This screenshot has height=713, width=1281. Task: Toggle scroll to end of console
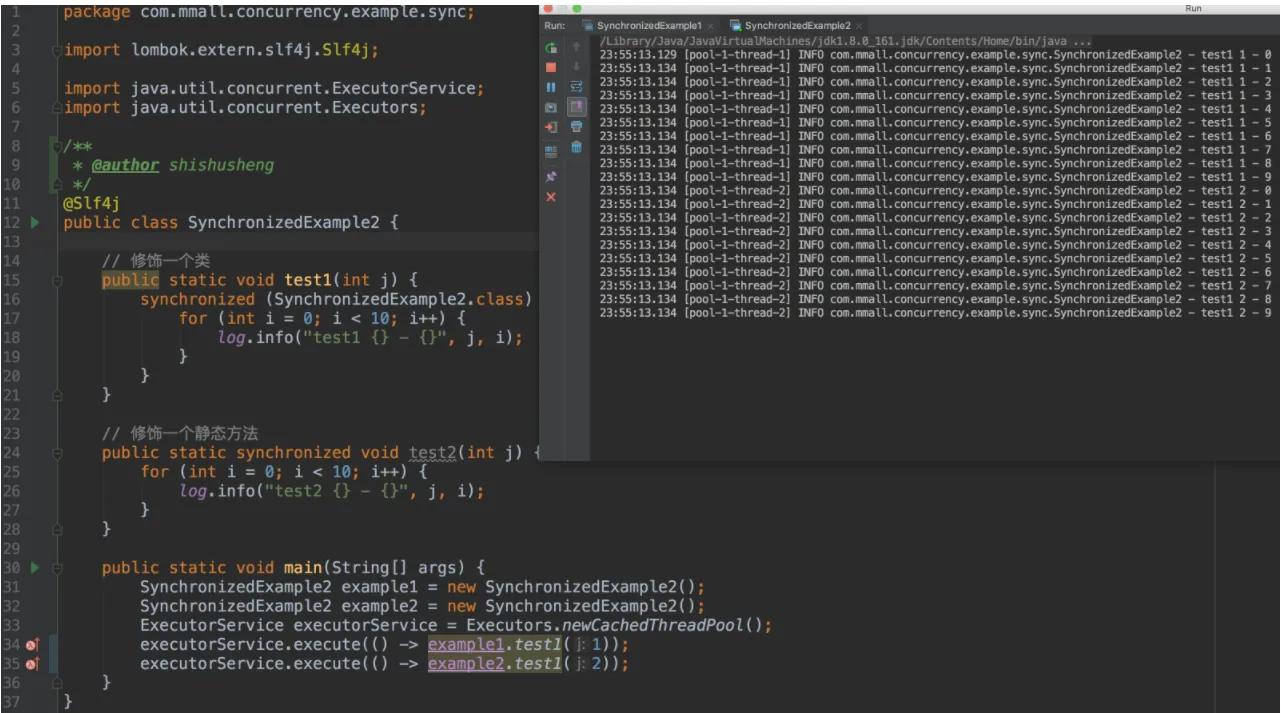coord(577,107)
